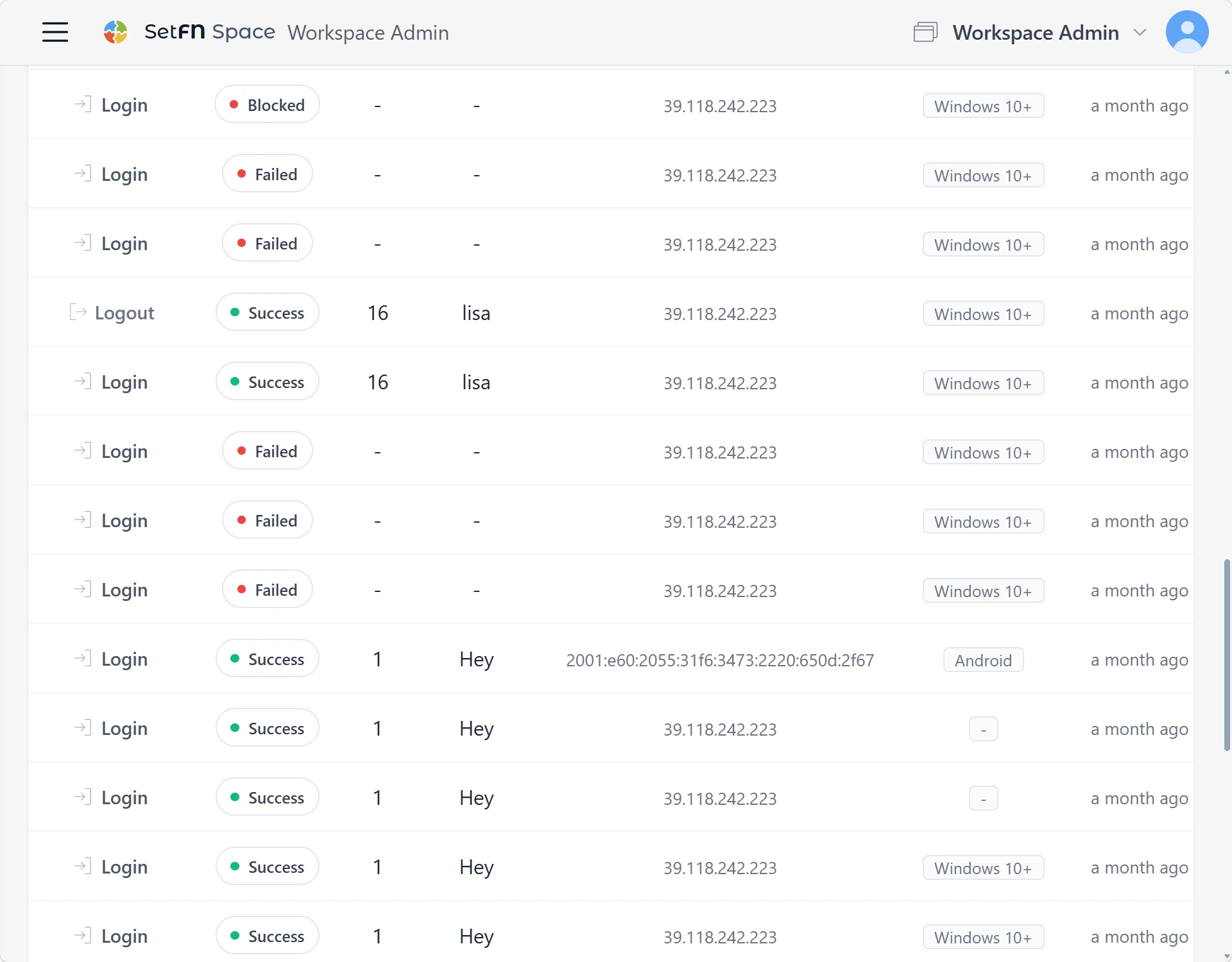Screen dimensions: 1232x962
Task: Select the Success badge in the Logout row
Action: tap(267, 312)
